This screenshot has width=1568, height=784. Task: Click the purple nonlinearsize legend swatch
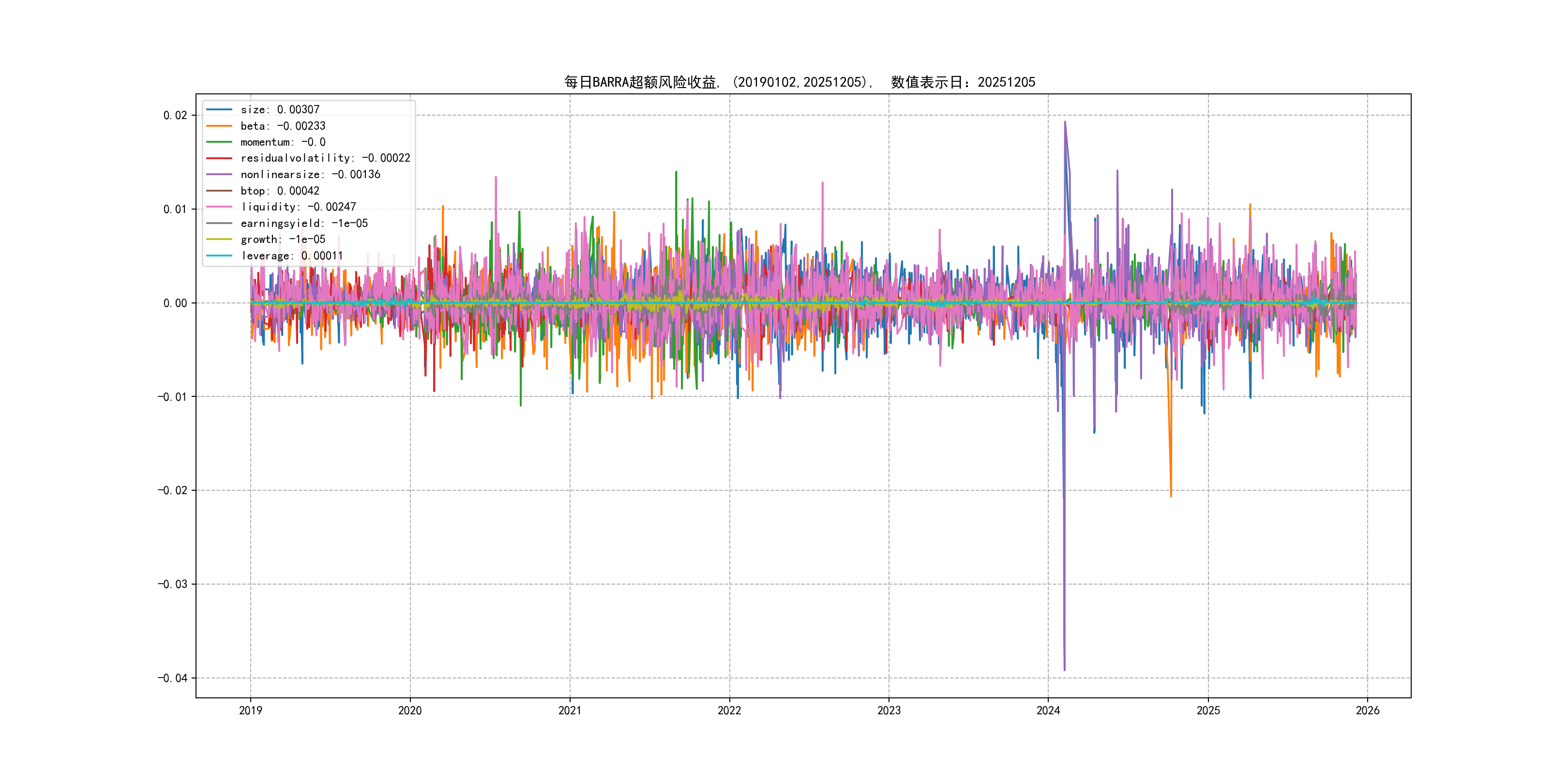tap(219, 175)
